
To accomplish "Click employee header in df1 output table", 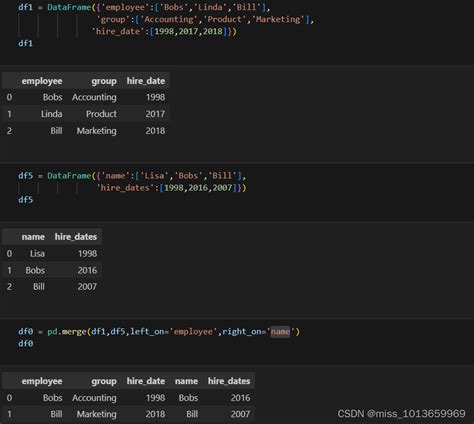I will 42,81.
